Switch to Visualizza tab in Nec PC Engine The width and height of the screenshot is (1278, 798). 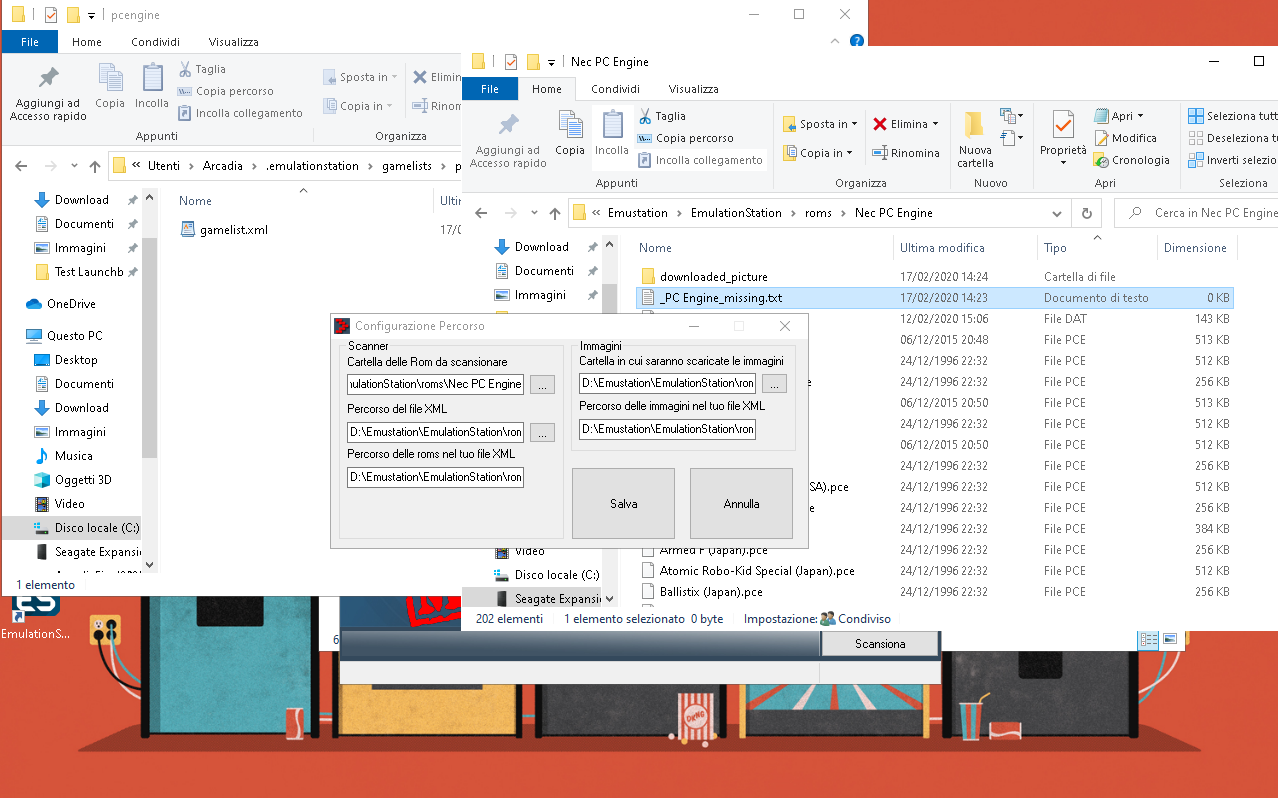(693, 89)
